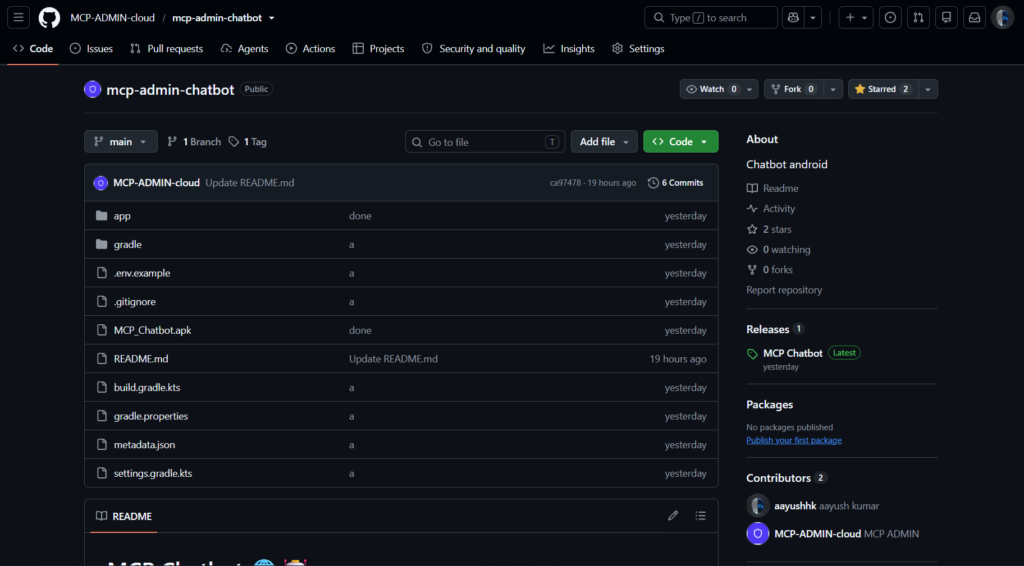Screen dimensions: 1024x566
Task: Open the Activity link in About
Action: (771, 208)
